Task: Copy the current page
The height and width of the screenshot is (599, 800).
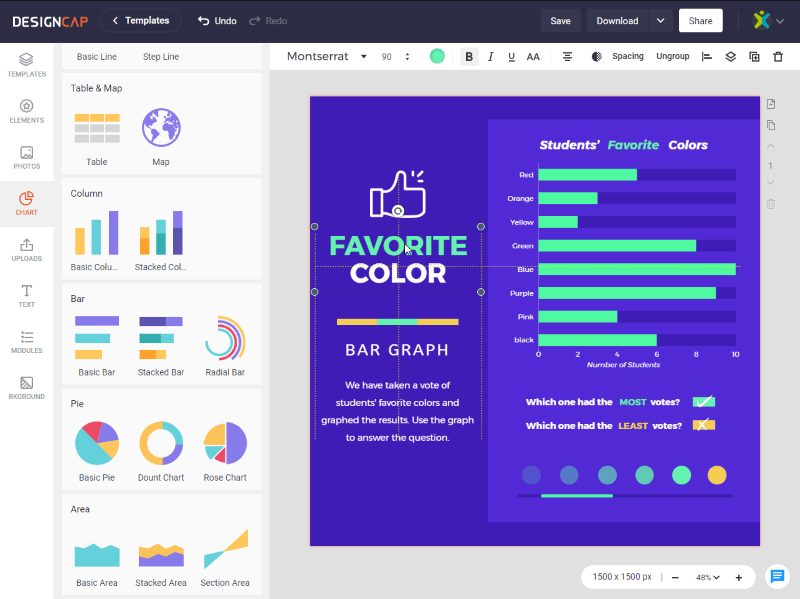Action: point(771,125)
